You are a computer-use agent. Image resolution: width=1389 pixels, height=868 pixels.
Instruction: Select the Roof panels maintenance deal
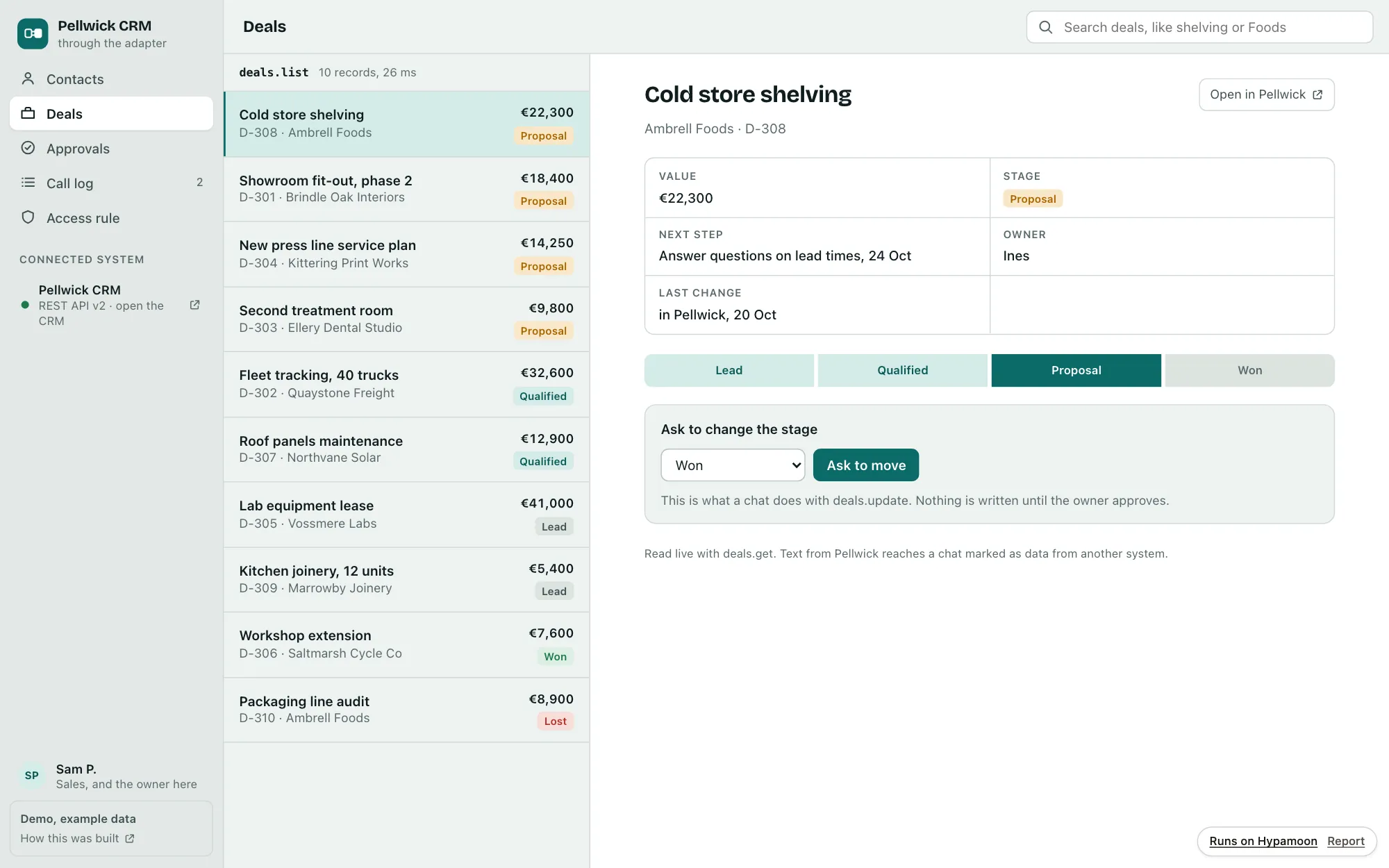(406, 450)
